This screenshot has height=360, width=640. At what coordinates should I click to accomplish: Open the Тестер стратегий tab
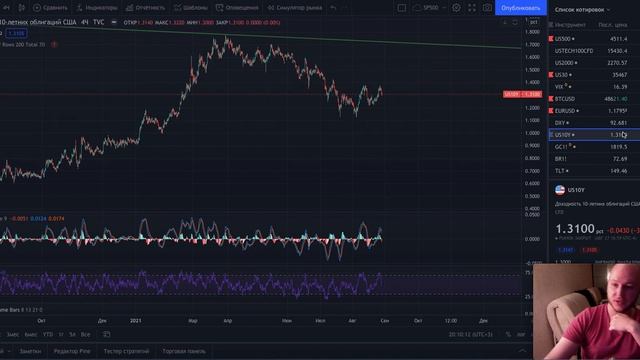[126, 351]
